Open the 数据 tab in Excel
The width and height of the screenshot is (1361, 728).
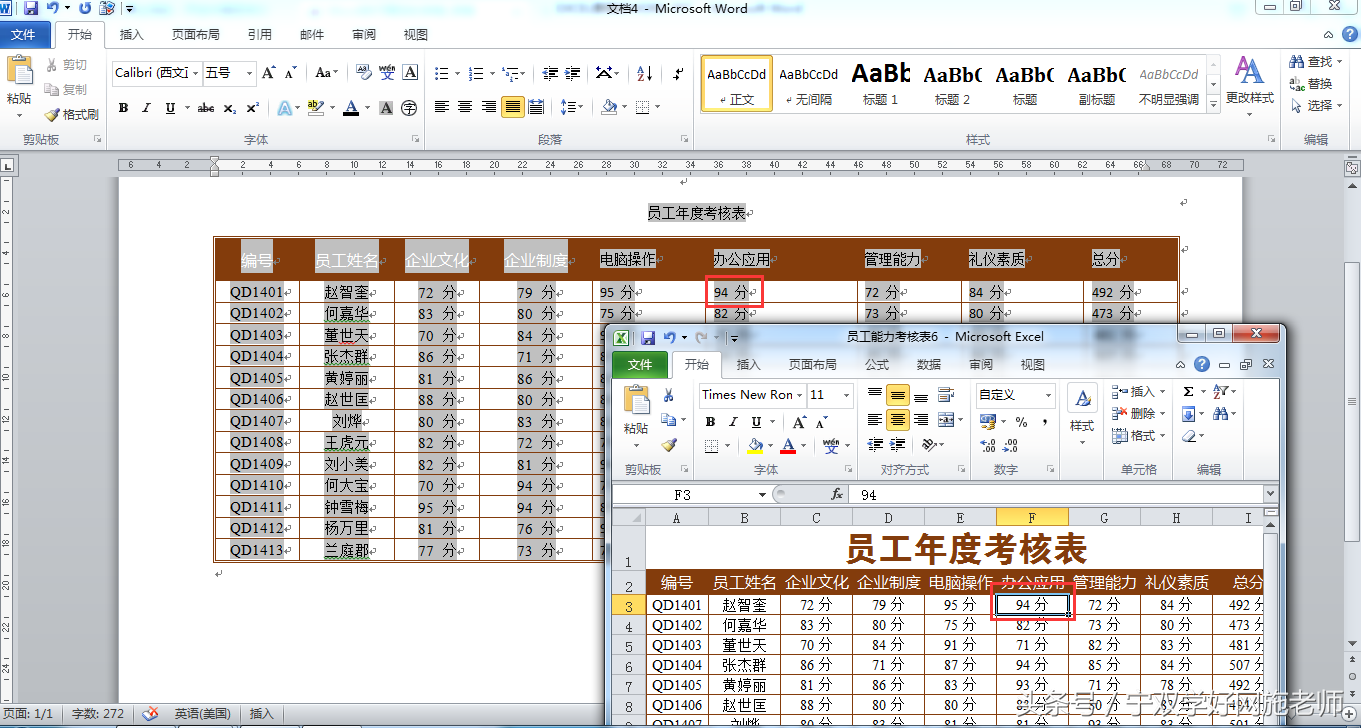[929, 364]
